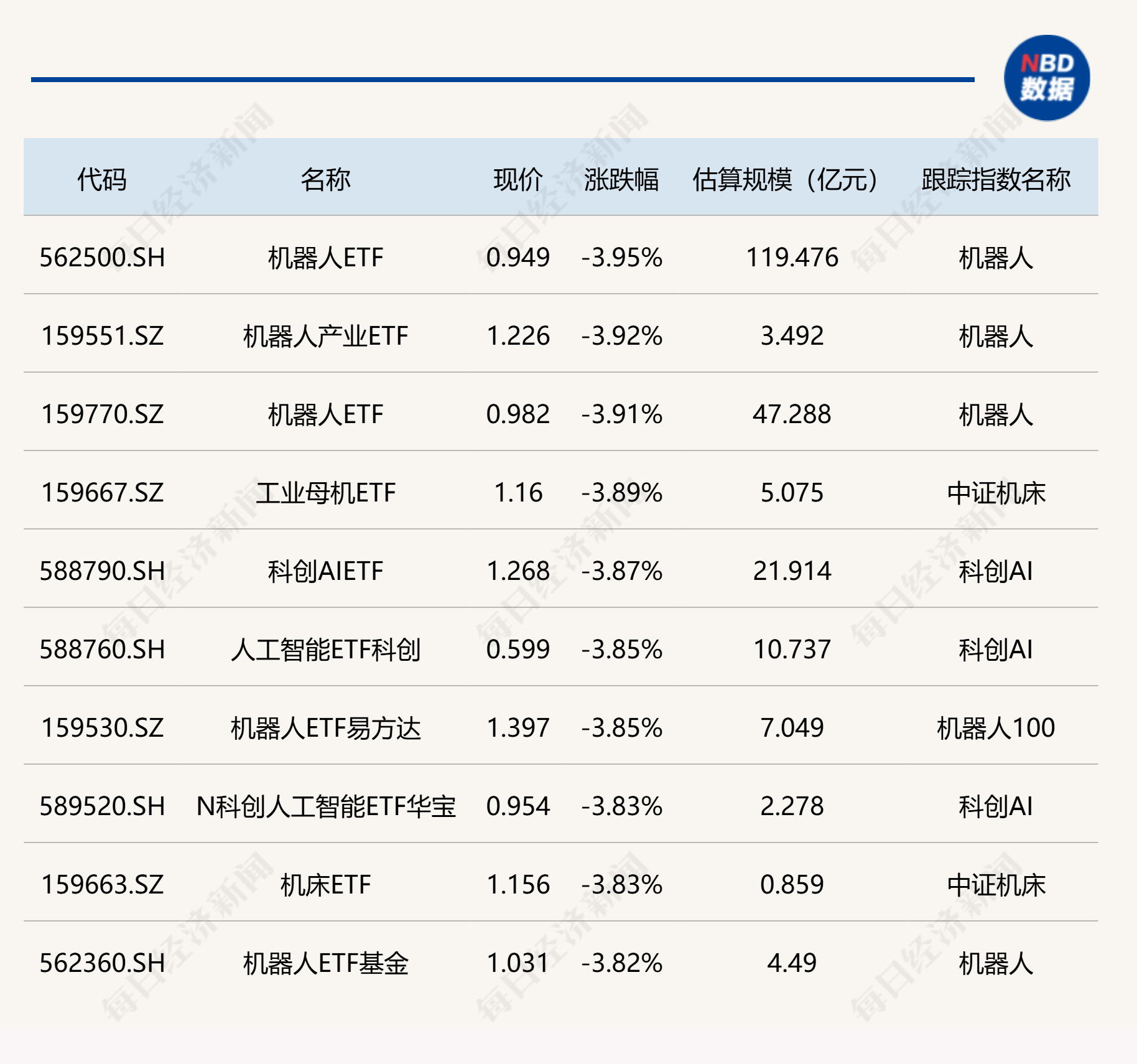Select the name 人工智能ETF科创
1137x1064 pixels.
(325, 650)
